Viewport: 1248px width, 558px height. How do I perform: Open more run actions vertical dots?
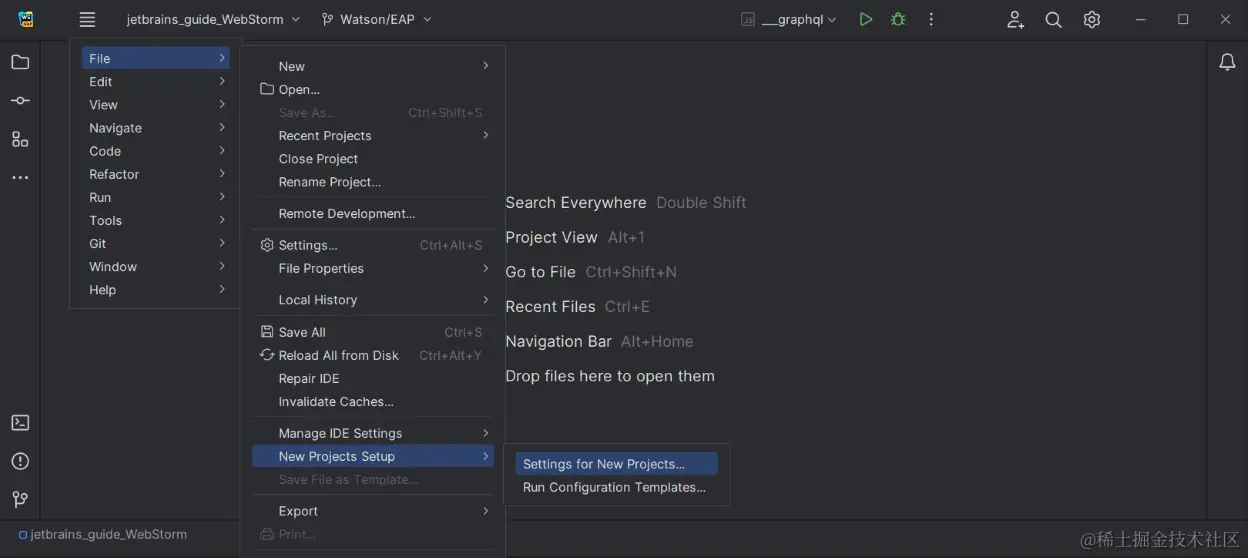pyautogui.click(x=931, y=19)
